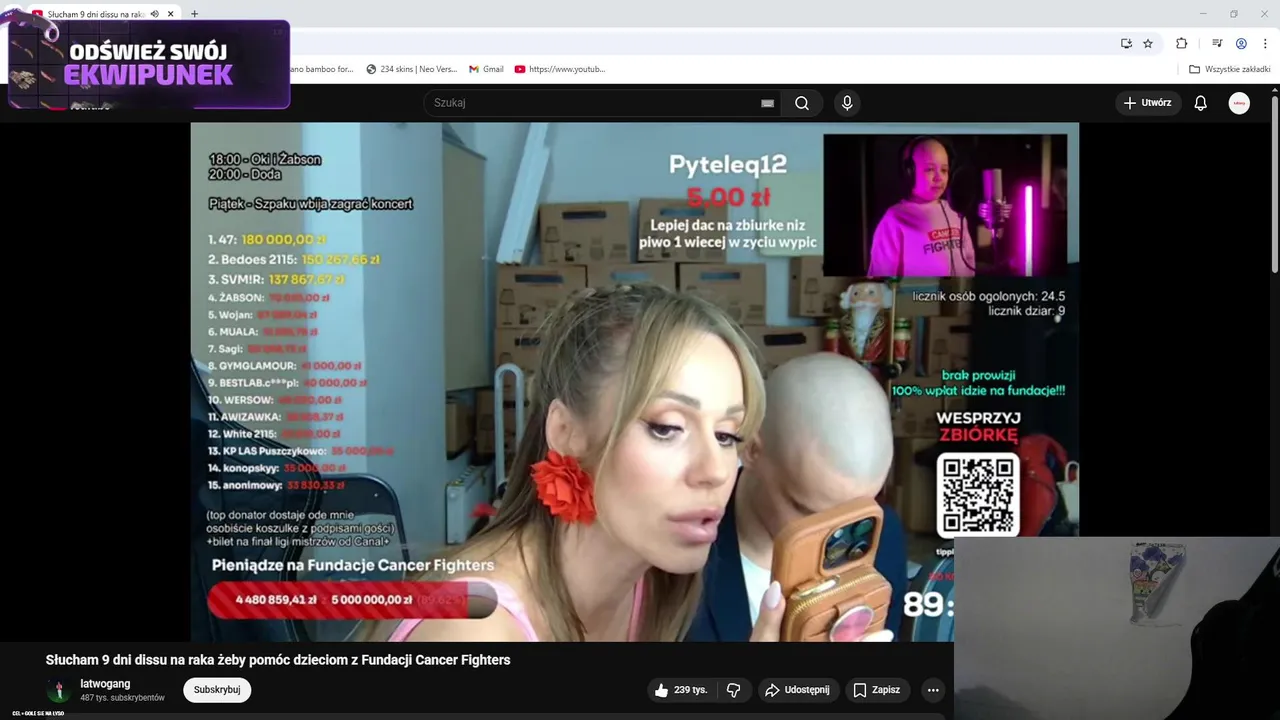
Task: Open Chrome three-dot menu
Action: point(1265,43)
